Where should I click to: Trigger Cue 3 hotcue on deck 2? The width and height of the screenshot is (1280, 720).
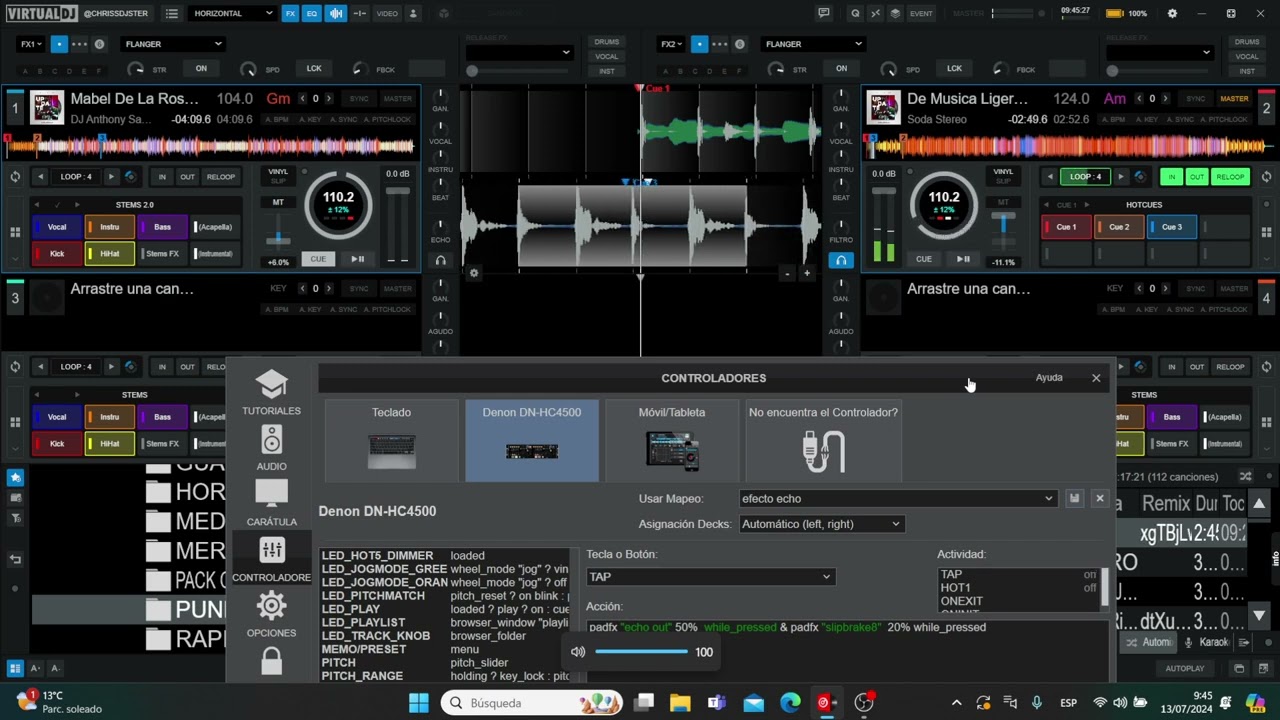point(1172,227)
